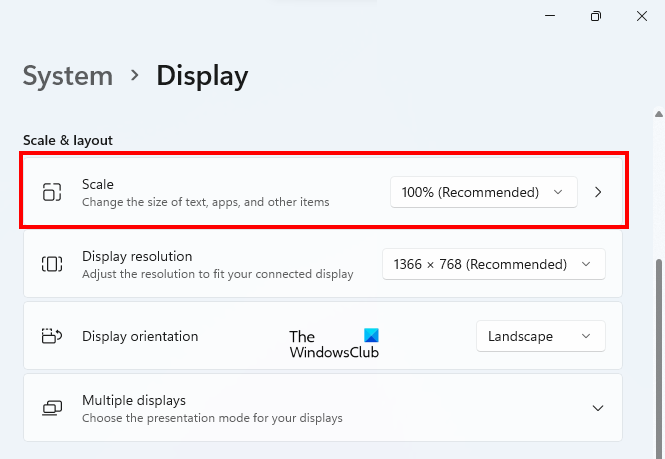
Task: Open the 1366 × 768 resolution dropdown
Action: point(493,264)
